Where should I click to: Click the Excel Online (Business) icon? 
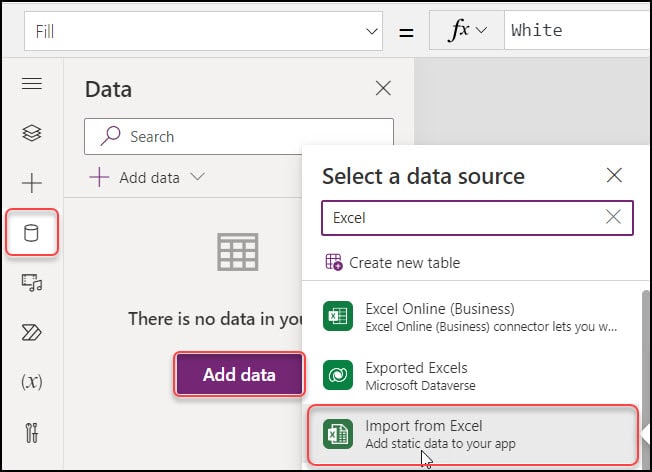[338, 316]
